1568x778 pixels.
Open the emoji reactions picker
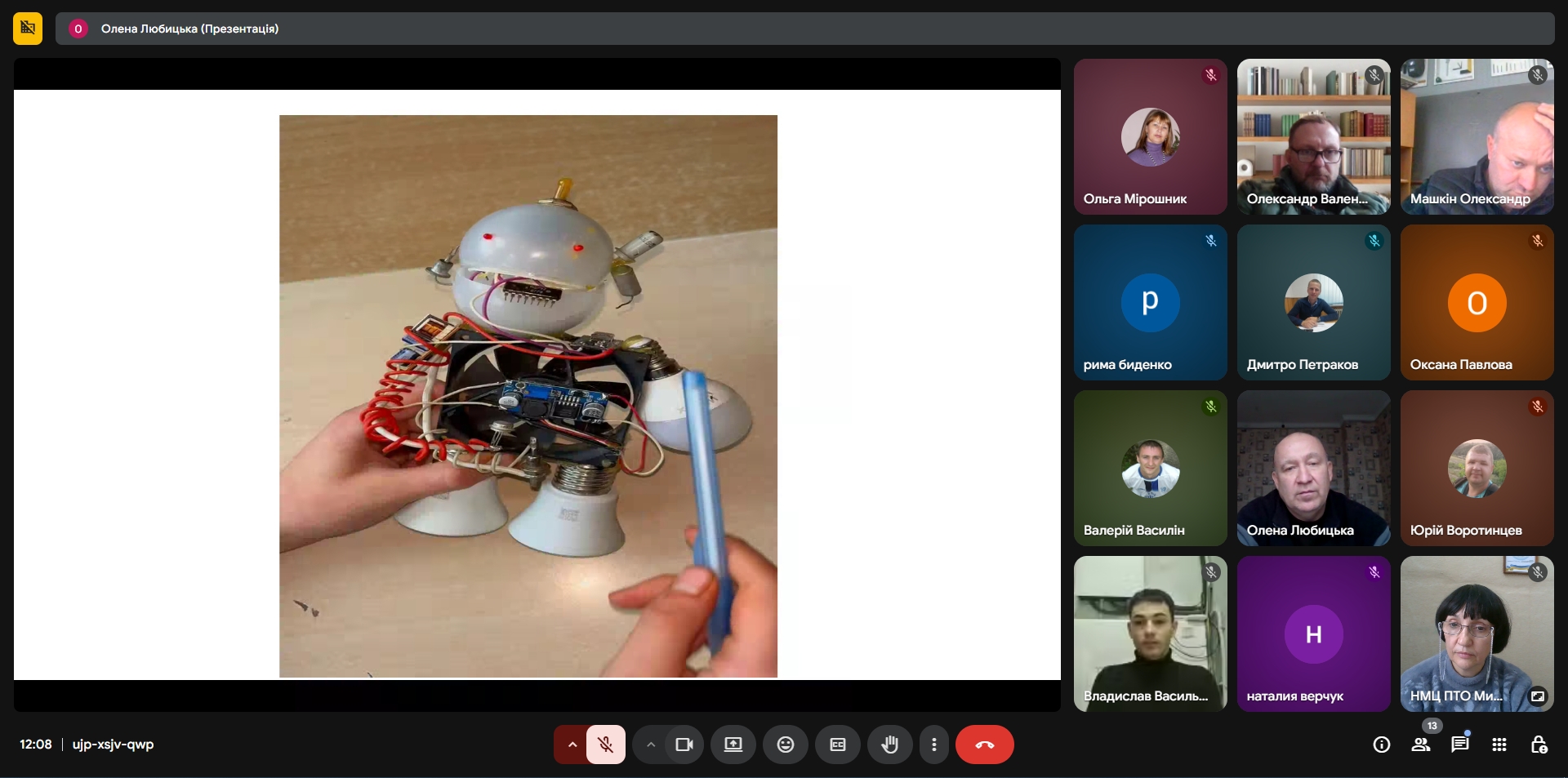(785, 745)
